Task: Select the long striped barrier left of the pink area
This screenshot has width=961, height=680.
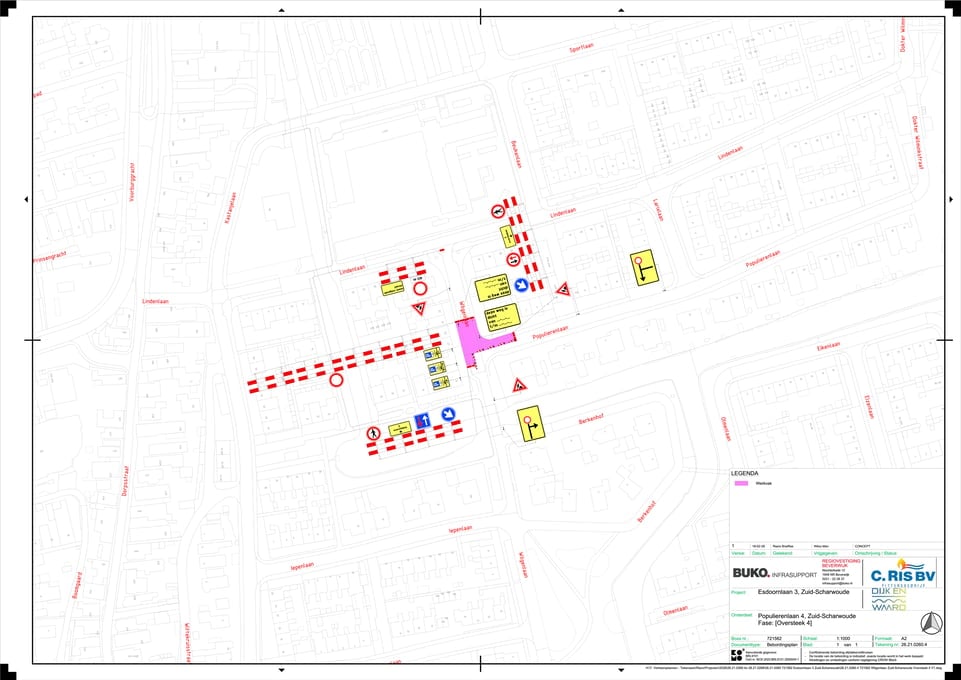Action: coord(344,362)
